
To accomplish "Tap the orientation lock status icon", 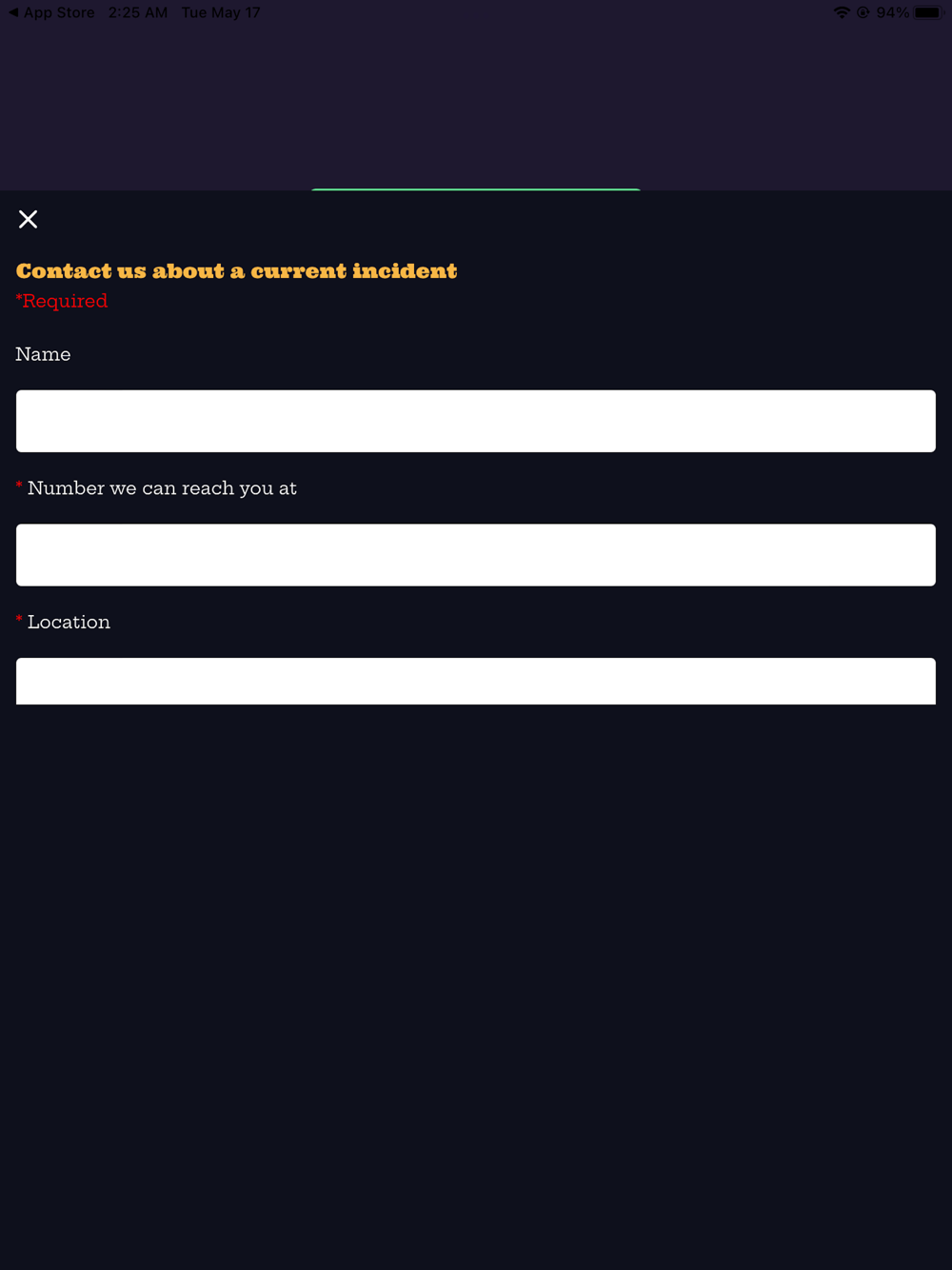I will (x=863, y=12).
